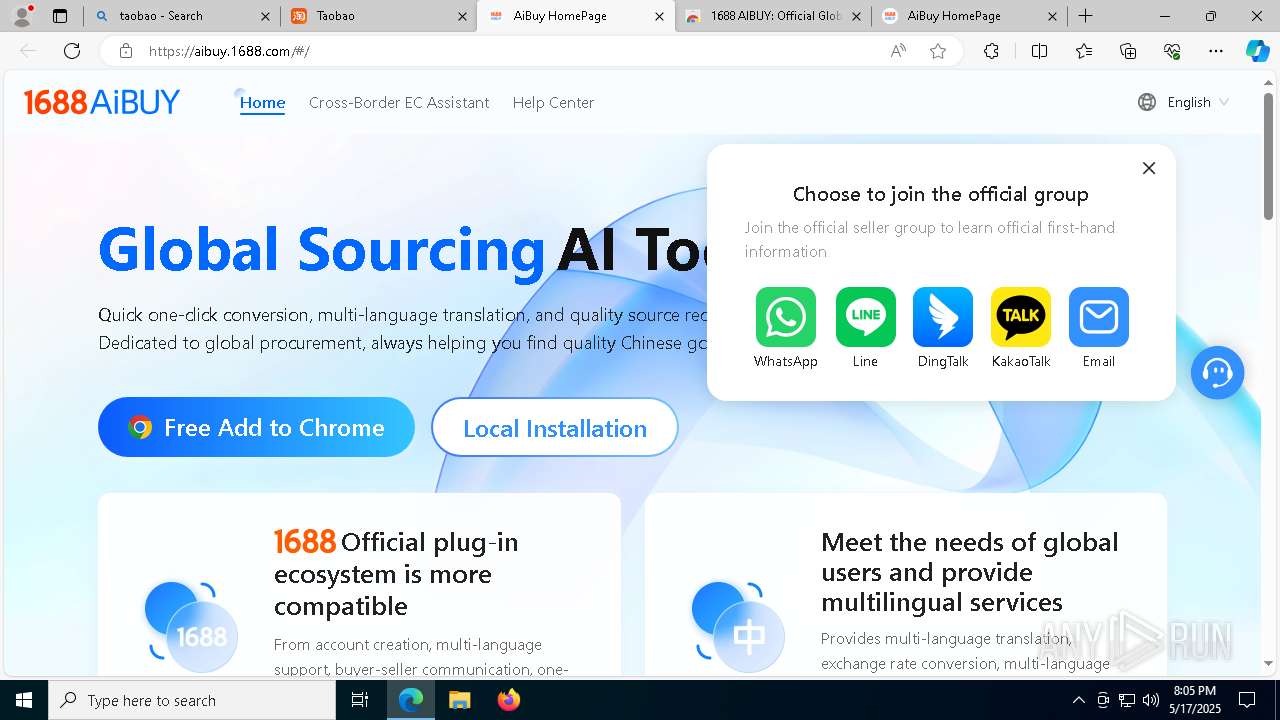Open the customer service chat bubble

(1218, 373)
